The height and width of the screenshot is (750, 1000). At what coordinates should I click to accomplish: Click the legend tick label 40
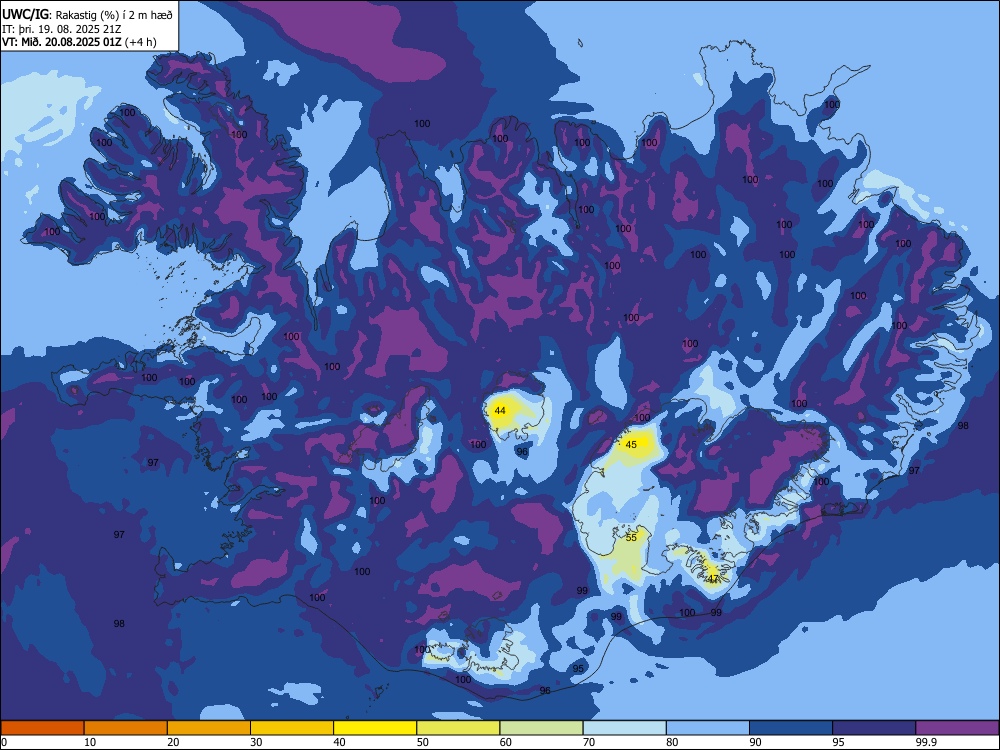coord(339,742)
